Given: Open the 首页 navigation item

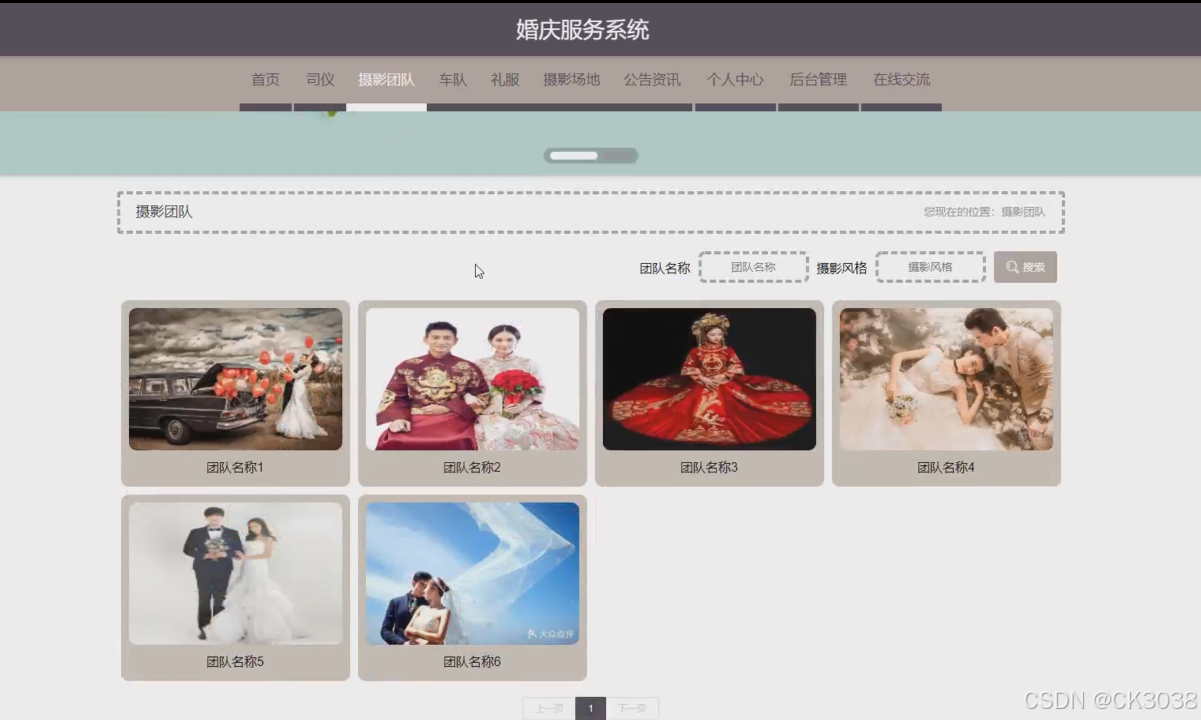Looking at the screenshot, I should point(264,79).
